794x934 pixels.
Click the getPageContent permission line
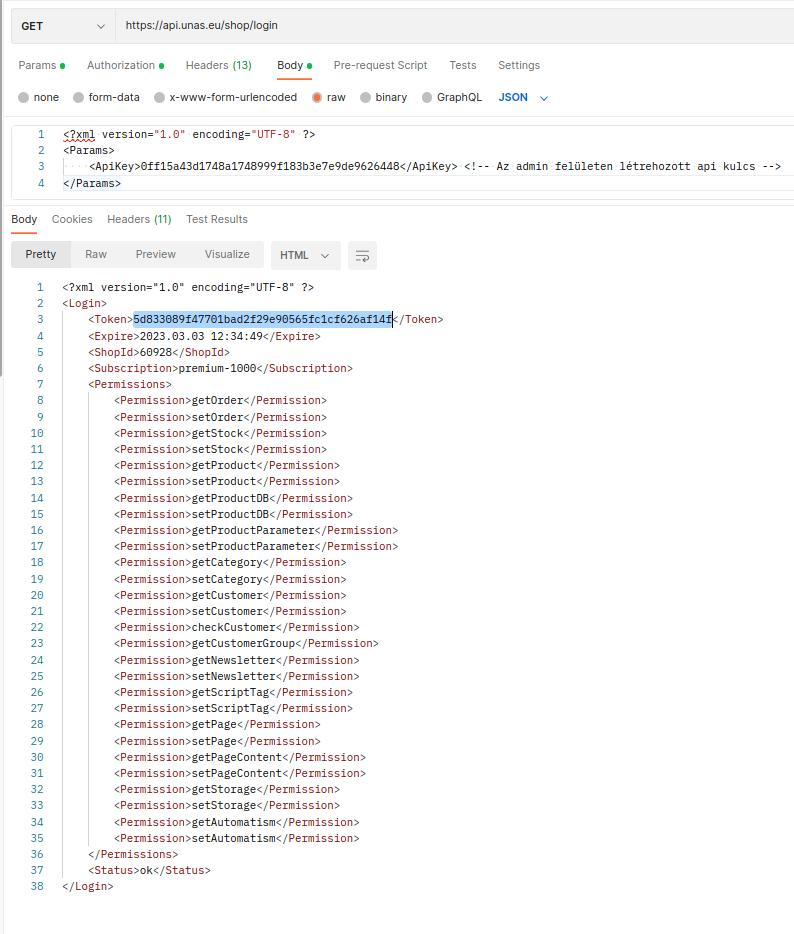tap(240, 758)
